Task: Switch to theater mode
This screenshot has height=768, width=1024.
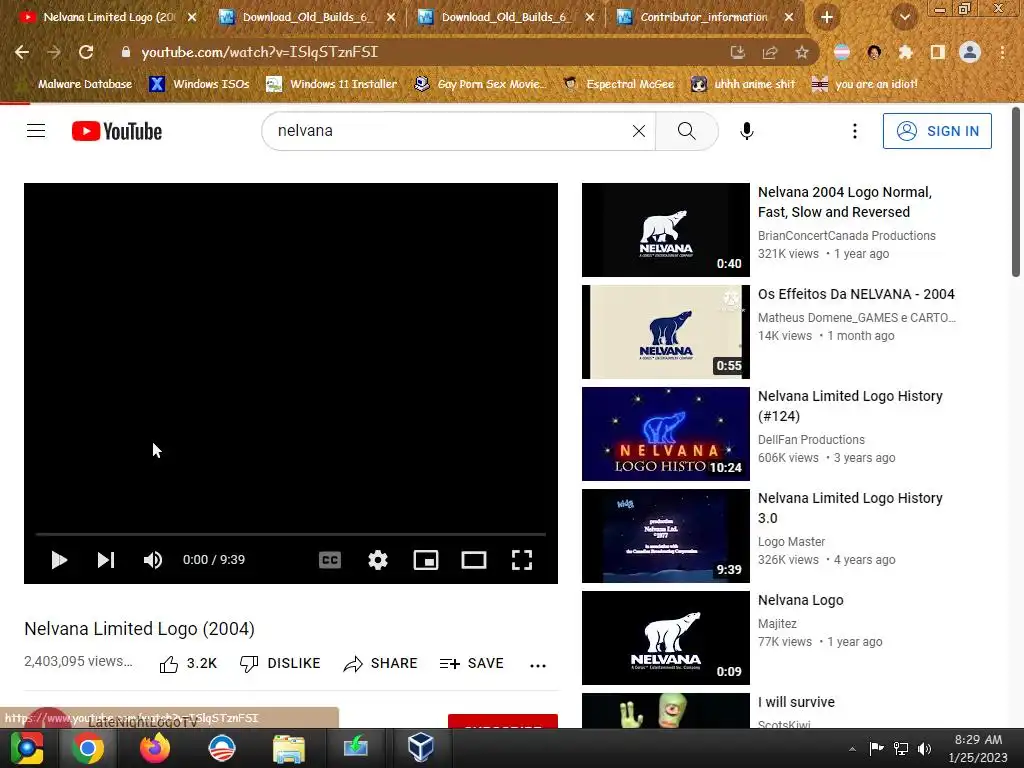Action: point(473,560)
